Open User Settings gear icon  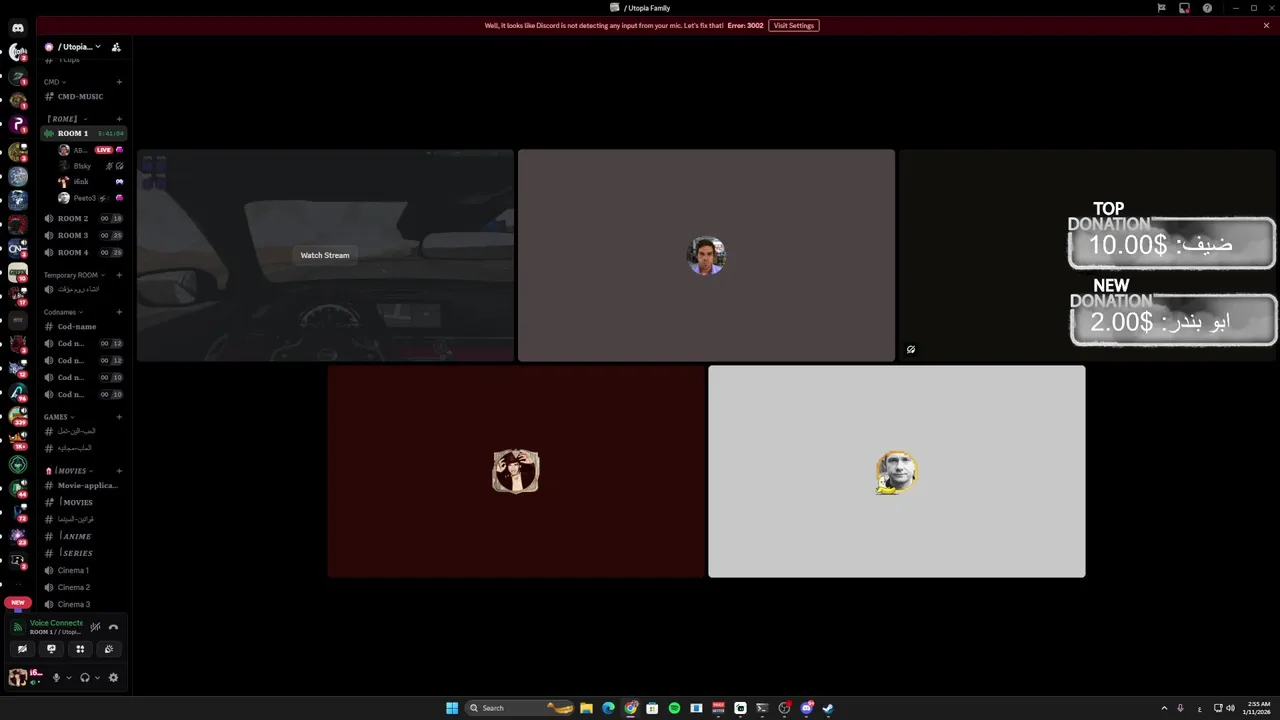(x=113, y=677)
